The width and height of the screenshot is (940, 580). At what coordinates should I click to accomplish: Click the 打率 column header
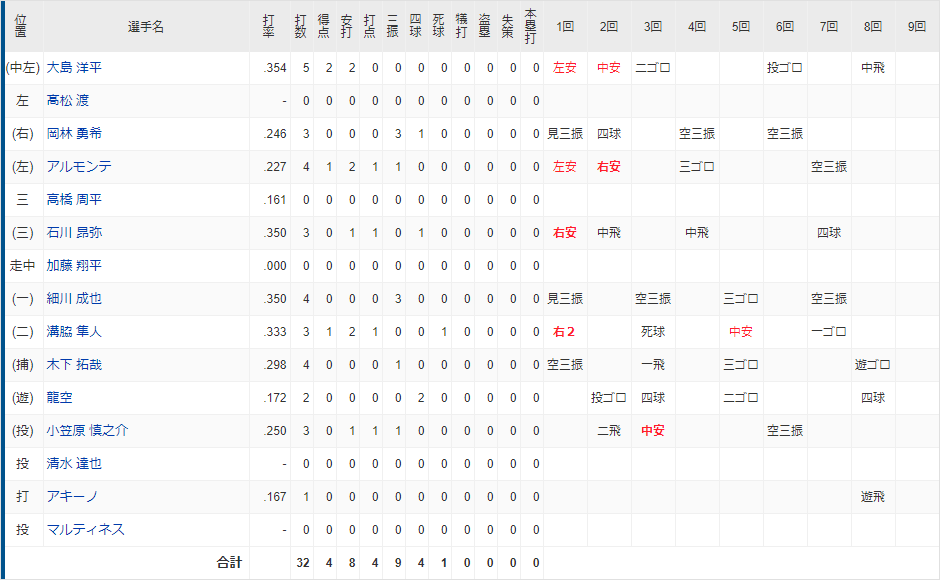coord(269,27)
